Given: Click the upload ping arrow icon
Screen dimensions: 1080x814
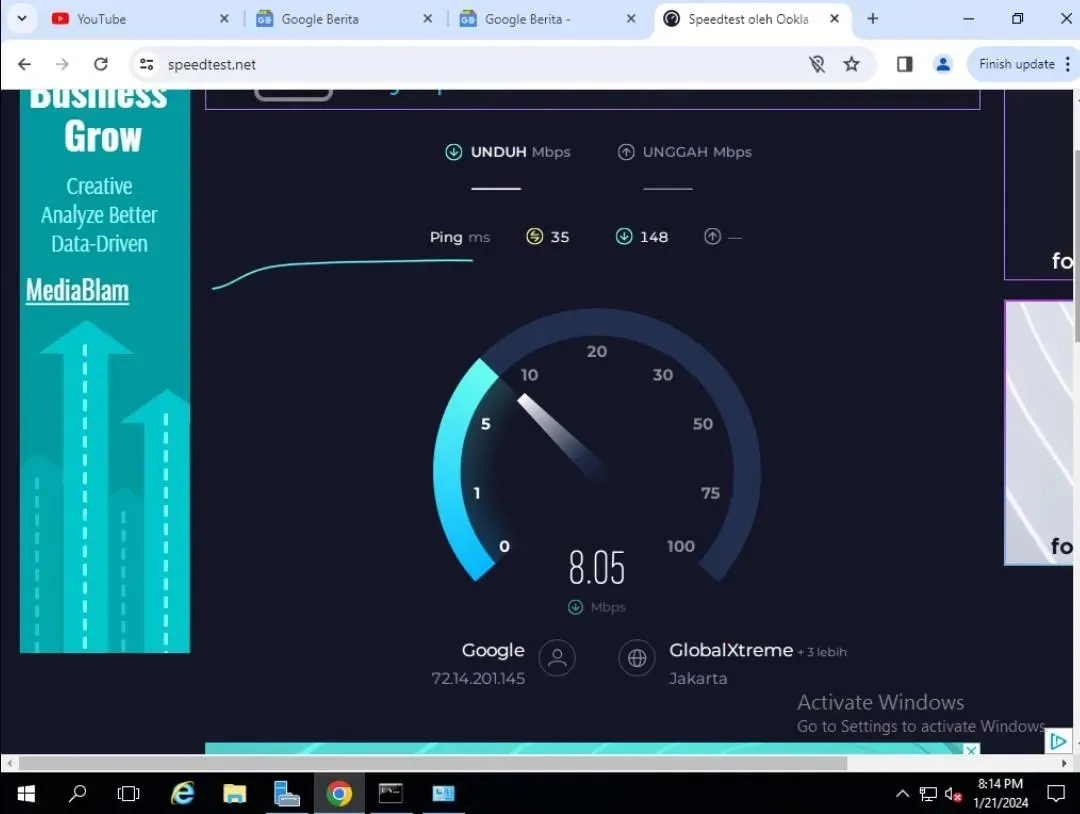Looking at the screenshot, I should [712, 236].
